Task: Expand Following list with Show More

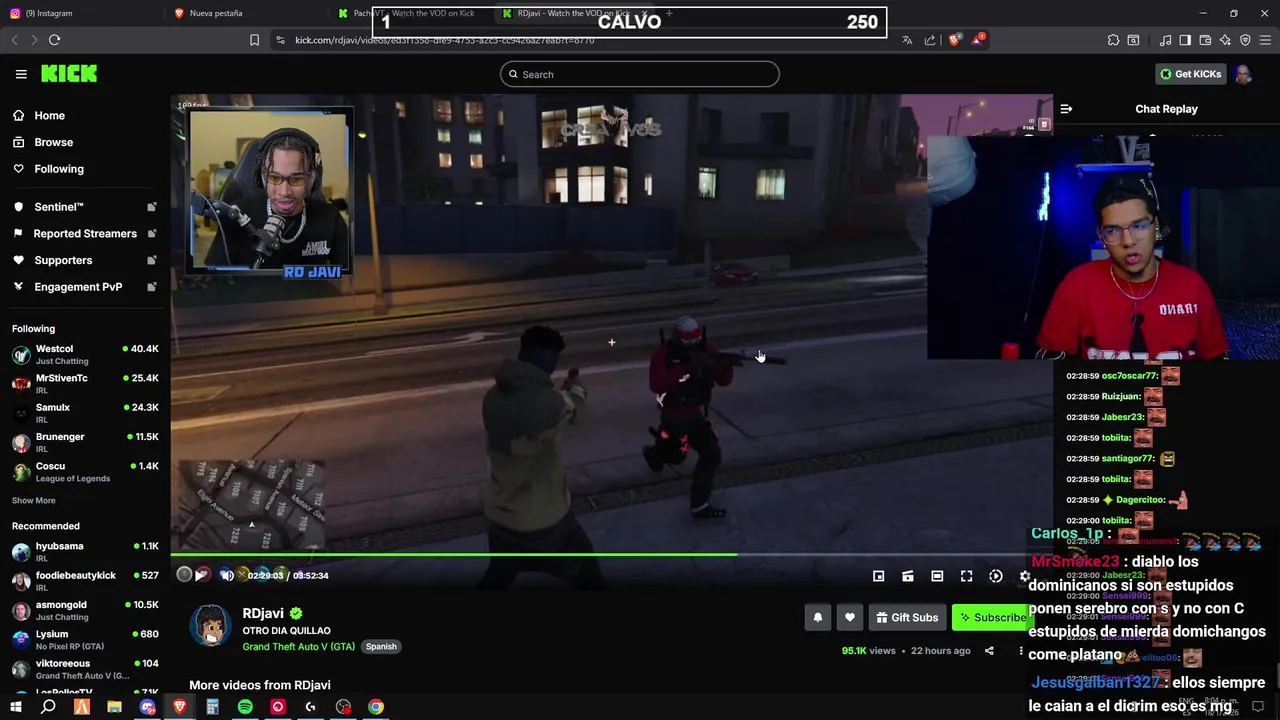Action: coord(34,500)
